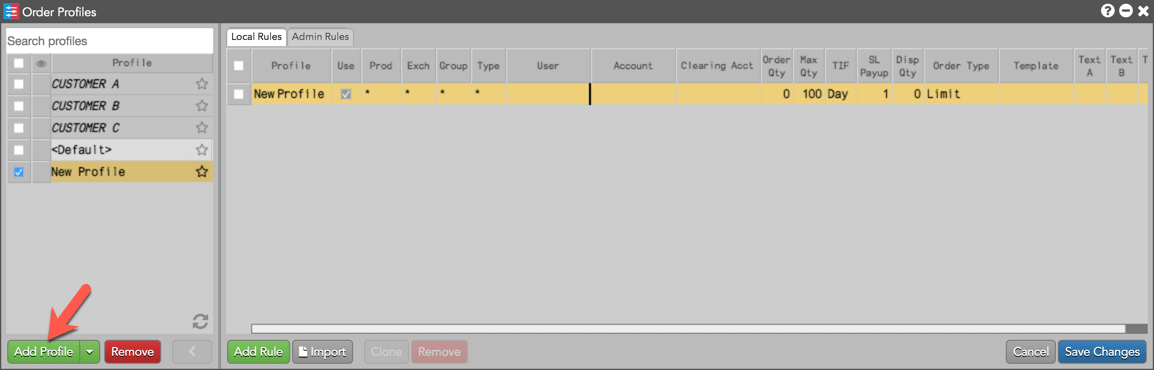
Task: Click the Clone button
Action: [386, 352]
